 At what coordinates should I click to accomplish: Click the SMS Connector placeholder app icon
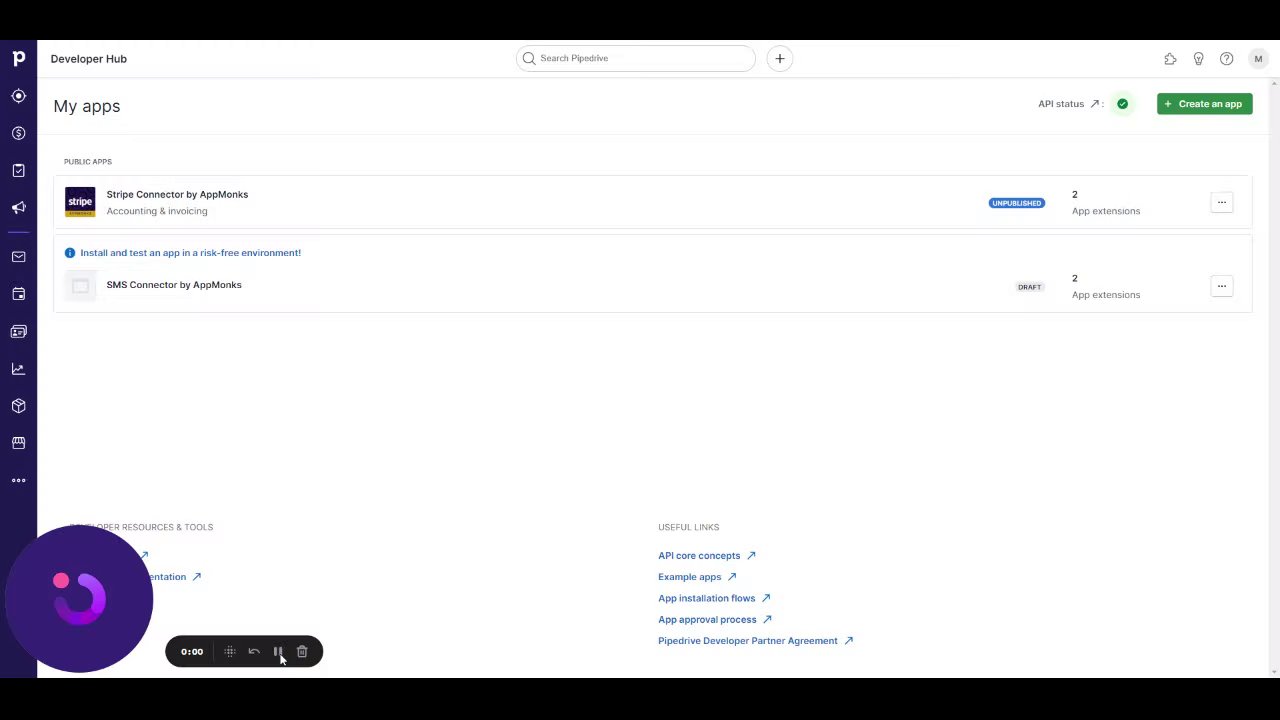pyautogui.click(x=80, y=286)
